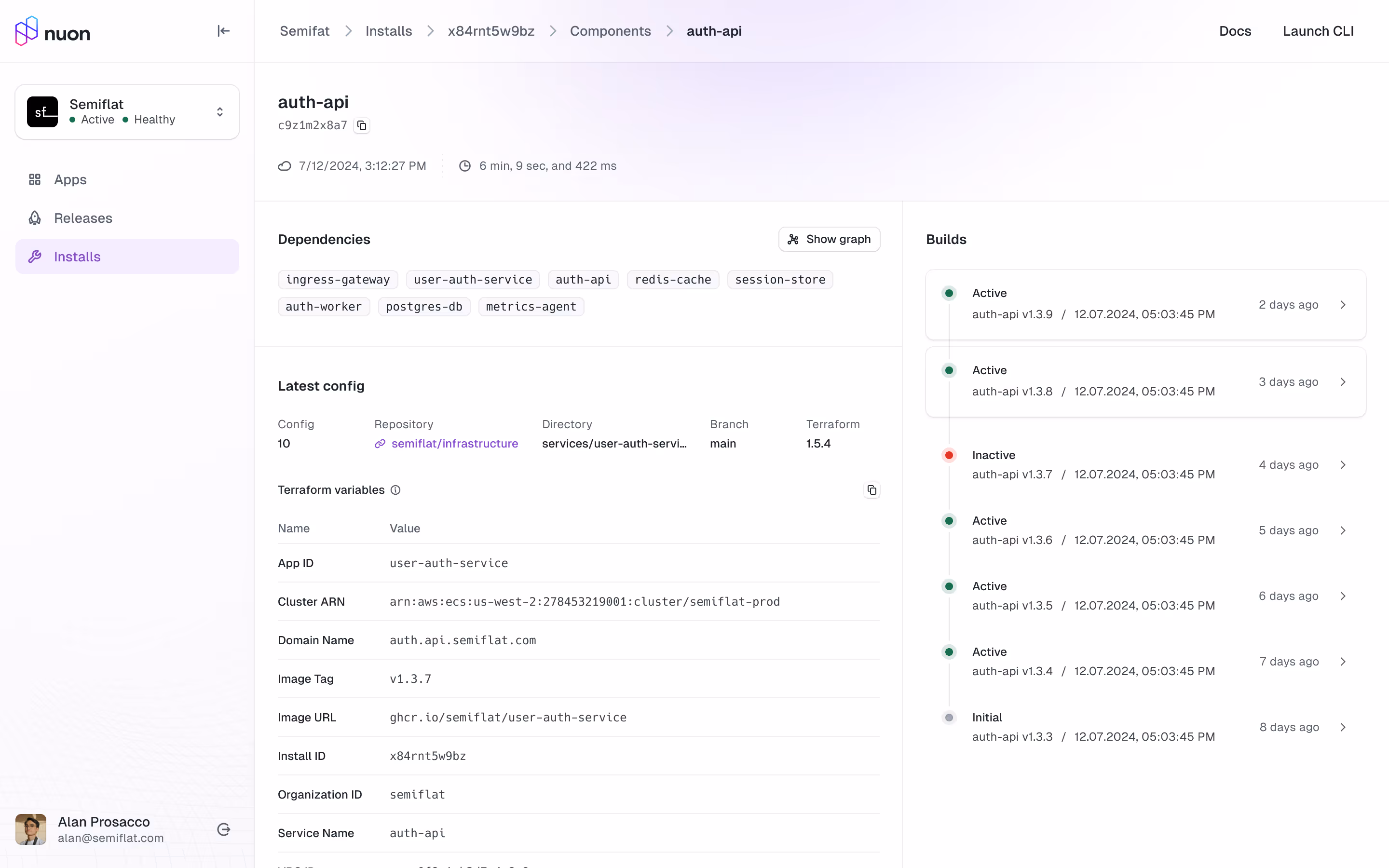The image size is (1389, 868).
Task: Click the Cluster ARN value
Action: coord(585,602)
